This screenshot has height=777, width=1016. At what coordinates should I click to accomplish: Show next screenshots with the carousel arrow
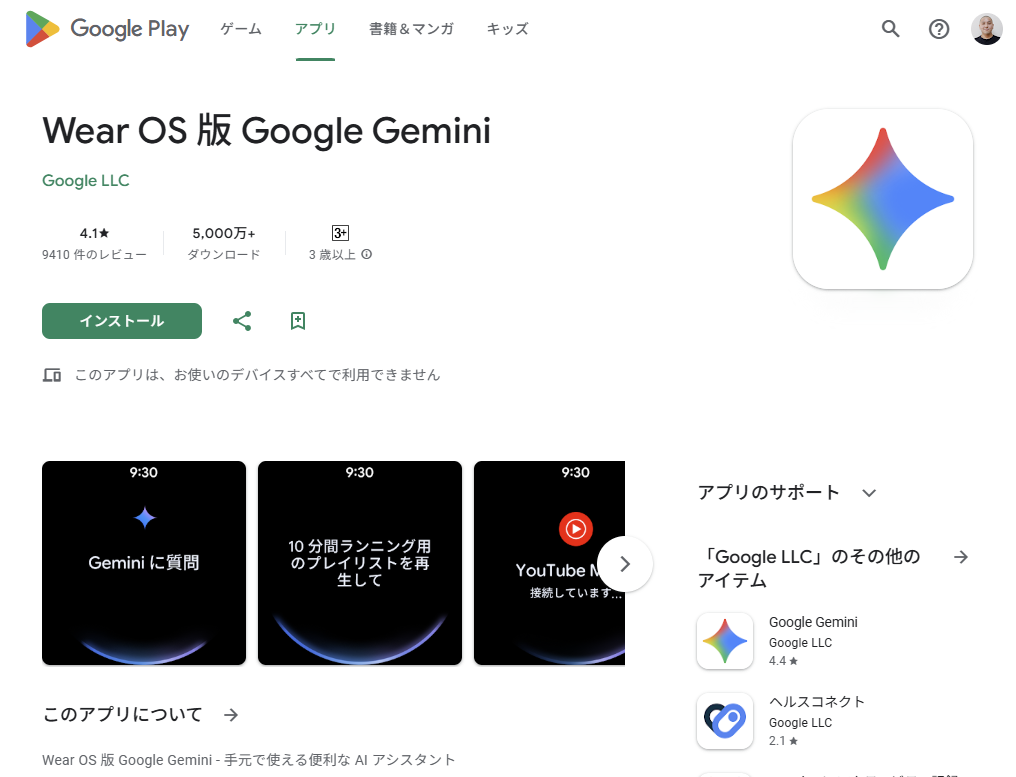(625, 564)
